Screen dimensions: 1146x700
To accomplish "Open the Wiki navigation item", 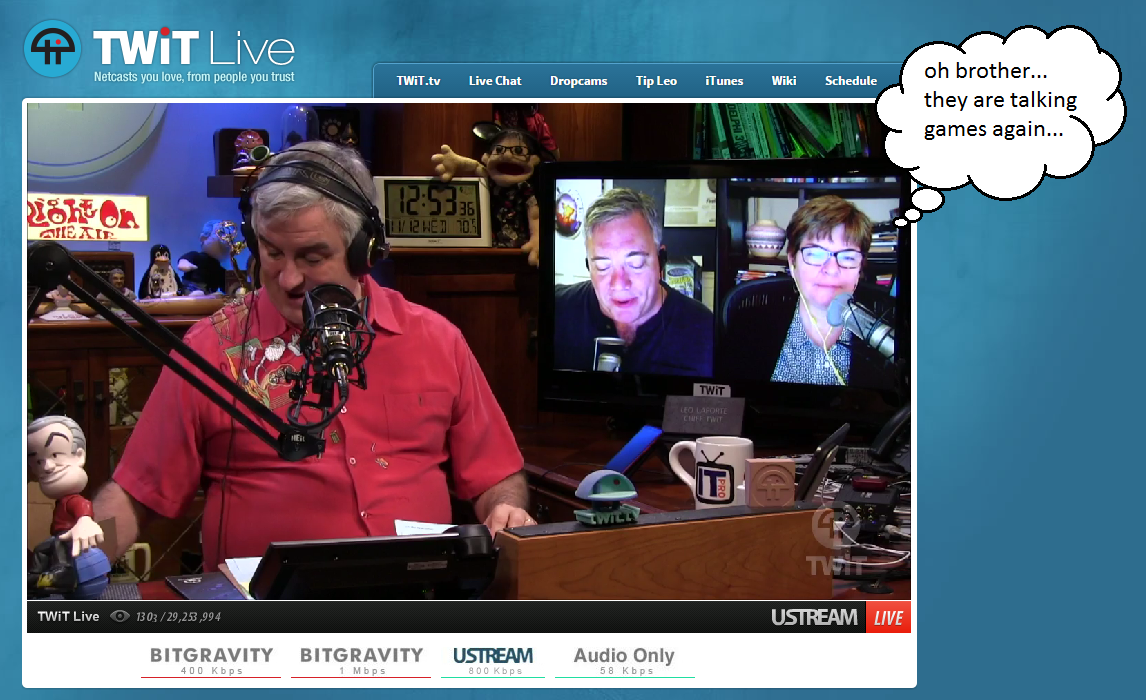I will tap(784, 81).
